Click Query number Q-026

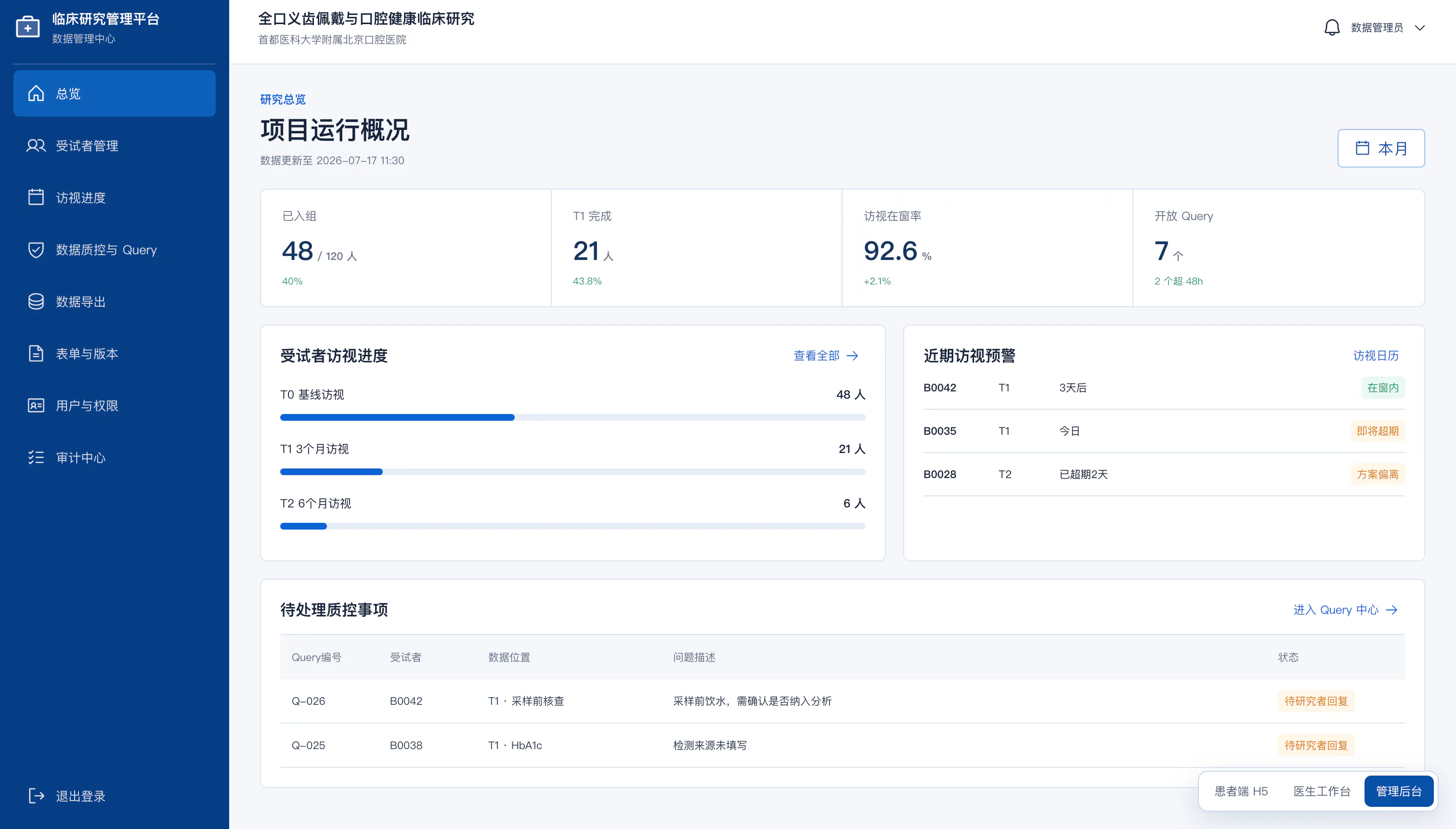[308, 701]
